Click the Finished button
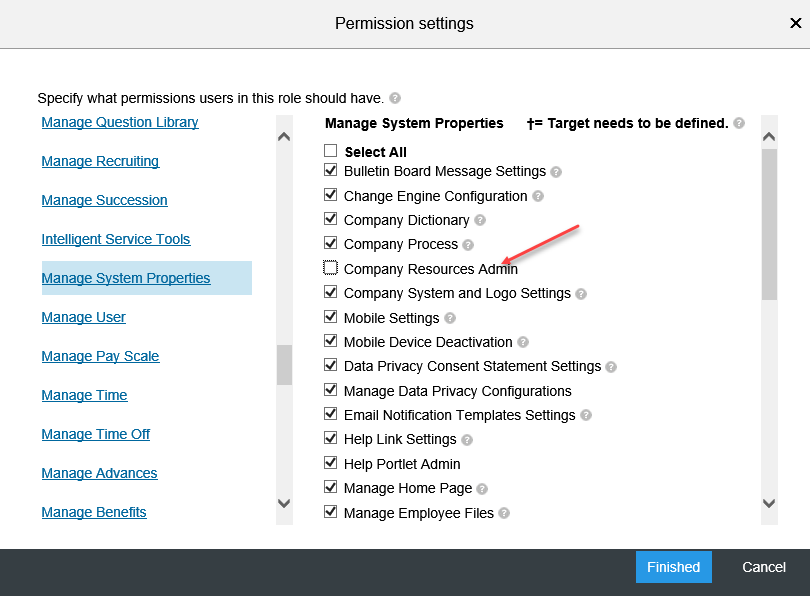The height and width of the screenshot is (596, 810). click(x=674, y=567)
